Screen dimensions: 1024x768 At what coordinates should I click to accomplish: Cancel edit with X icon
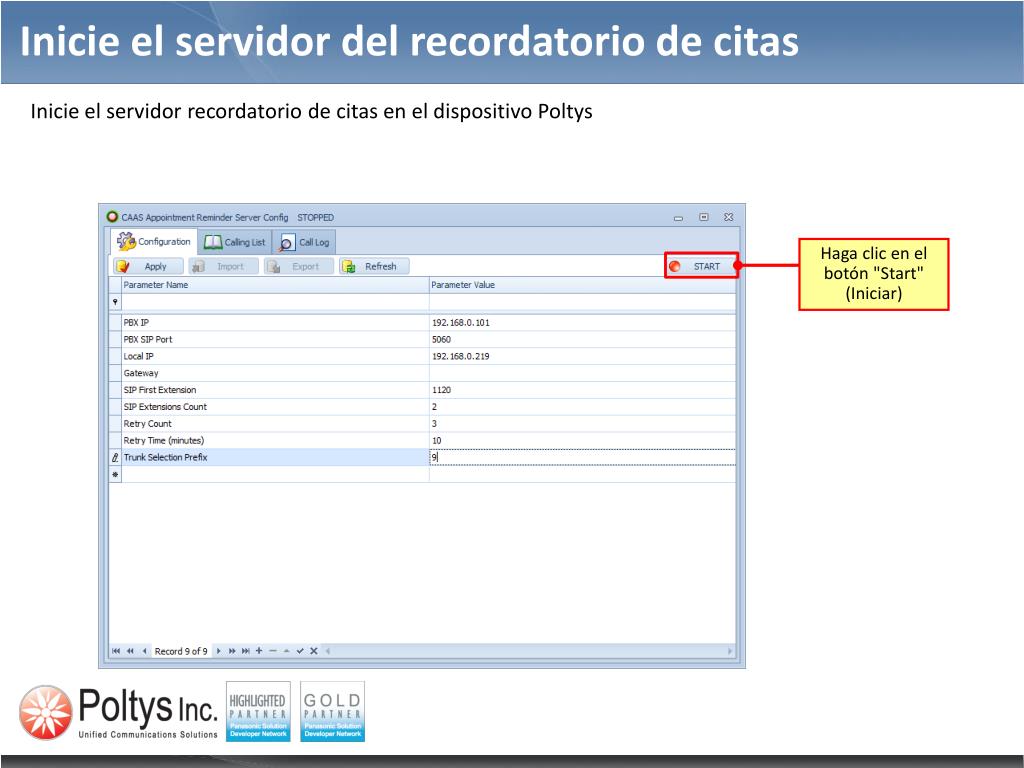point(314,651)
